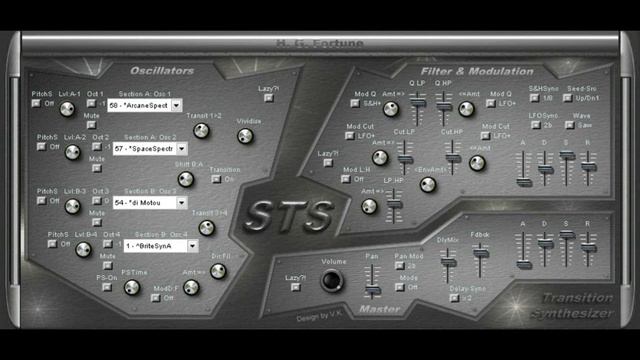Image resolution: width=640 pixels, height=360 pixels.
Task: Click the oscillator Amt=> knob near ModD:F
Action: coord(191,287)
